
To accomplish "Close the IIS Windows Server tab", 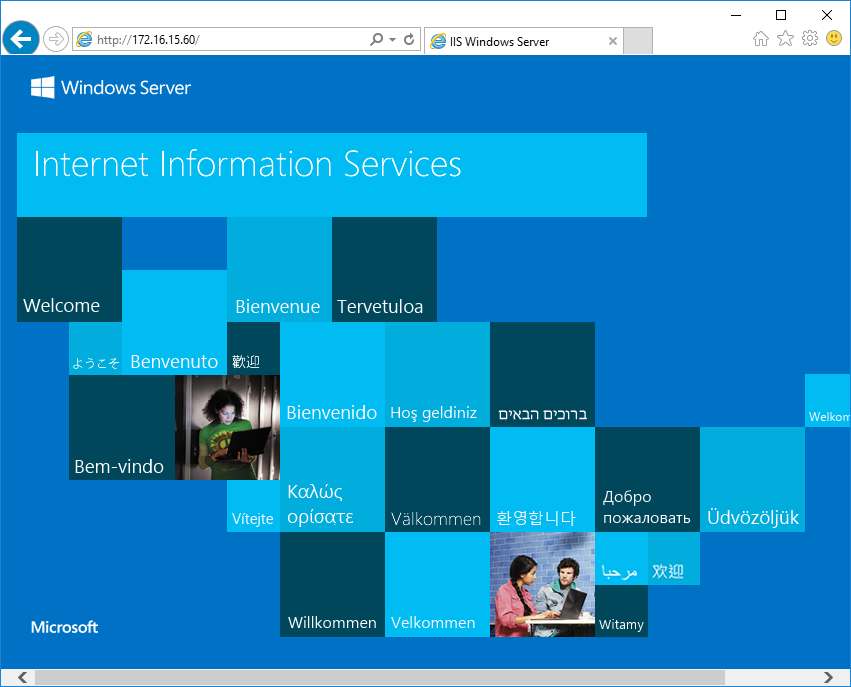I will [613, 41].
